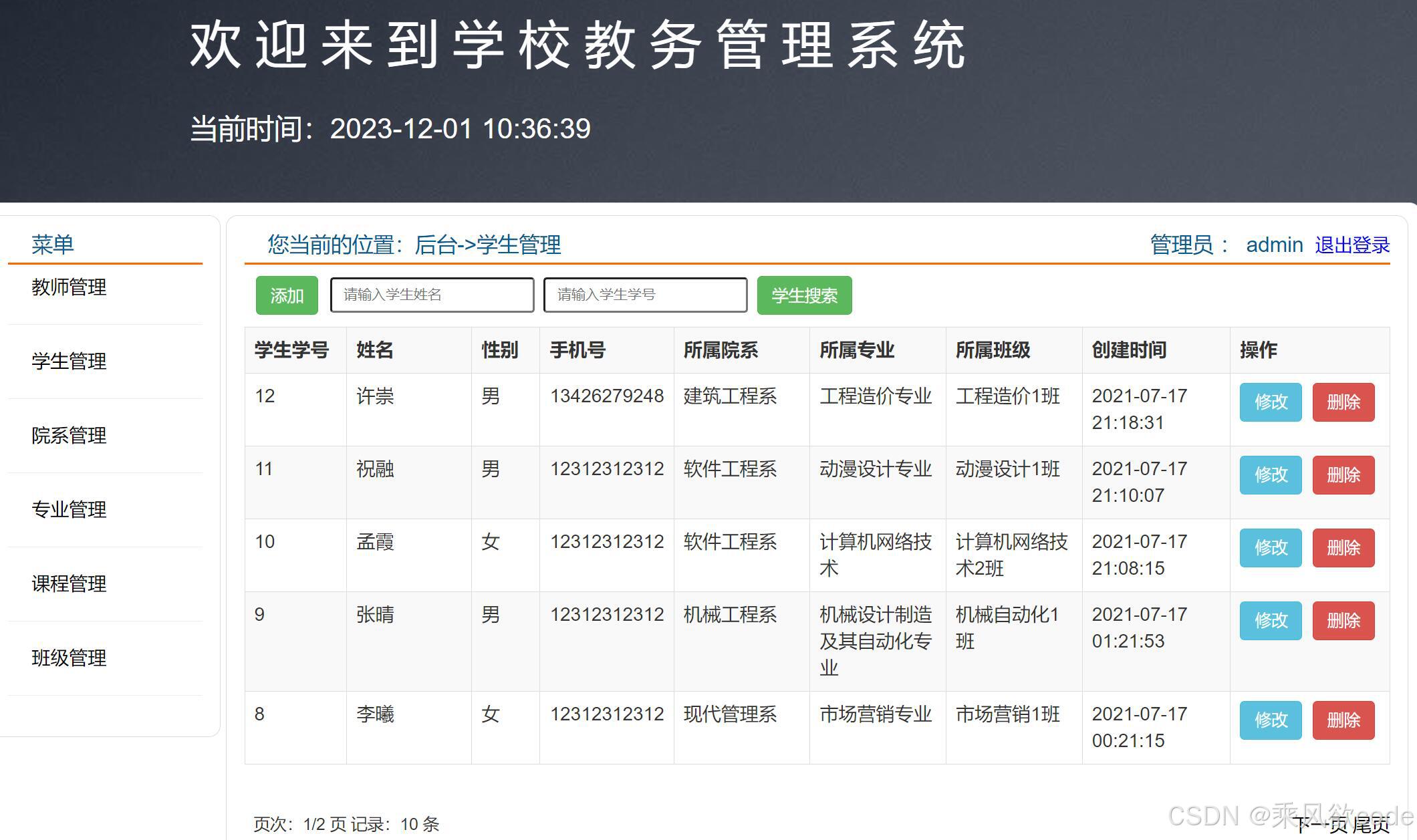1417x840 pixels.
Task: Click the green 添加 button
Action: (x=287, y=295)
